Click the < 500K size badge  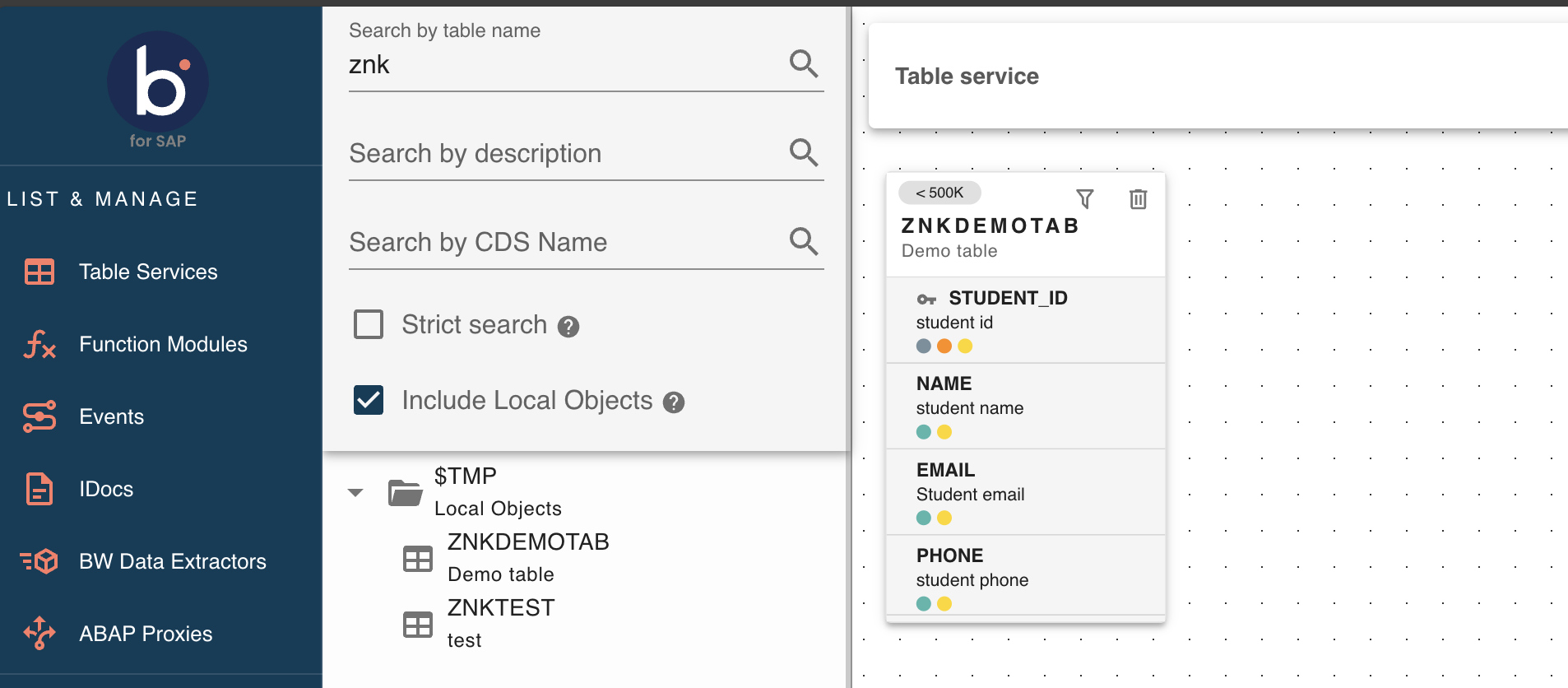[x=939, y=193]
